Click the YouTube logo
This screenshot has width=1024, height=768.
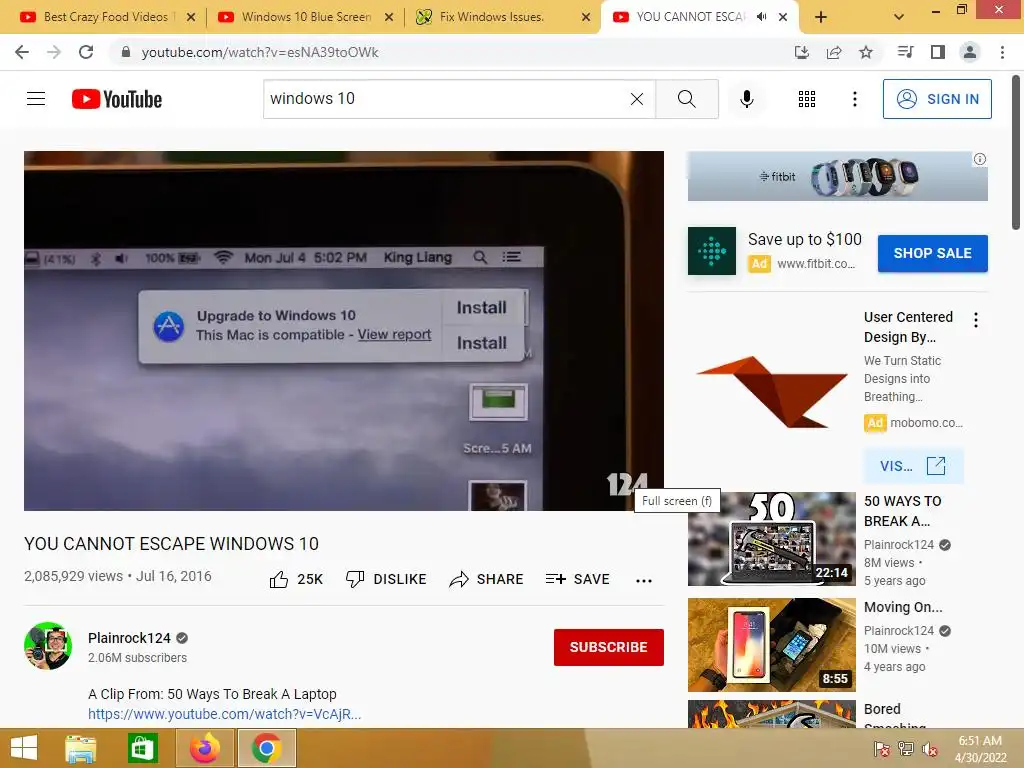pos(117,99)
